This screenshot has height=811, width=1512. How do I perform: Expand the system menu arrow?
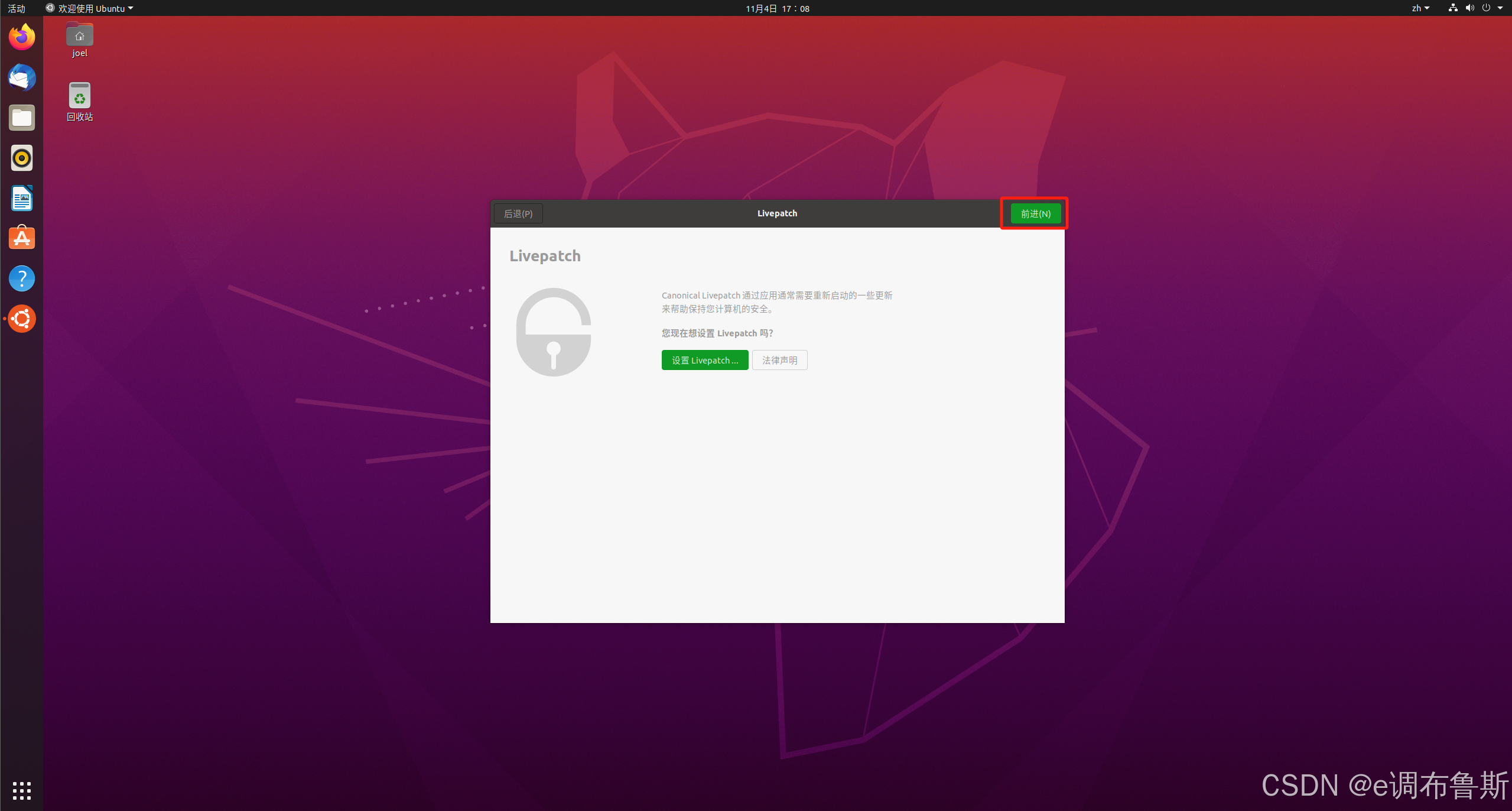1500,8
